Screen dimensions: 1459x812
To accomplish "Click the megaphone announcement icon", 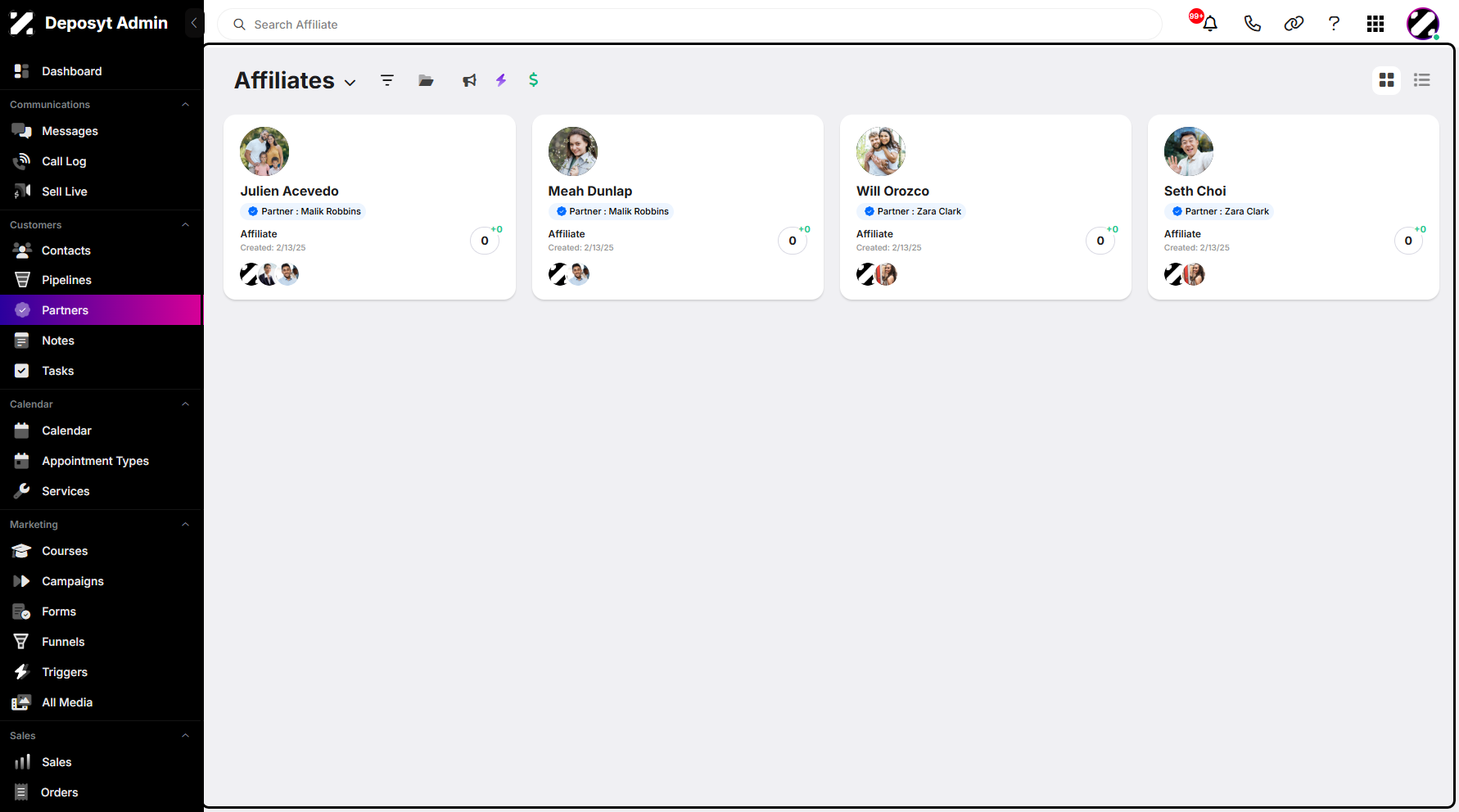I will [469, 80].
